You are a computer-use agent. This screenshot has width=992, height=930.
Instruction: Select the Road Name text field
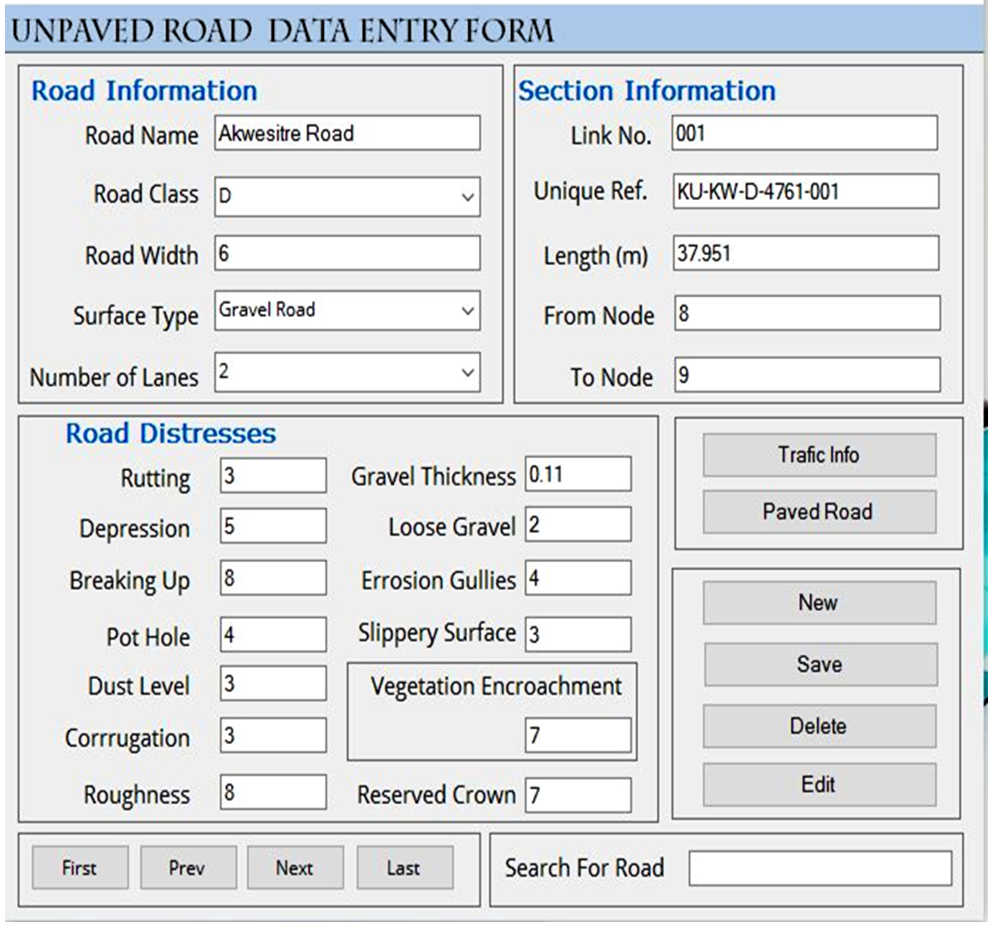point(347,133)
